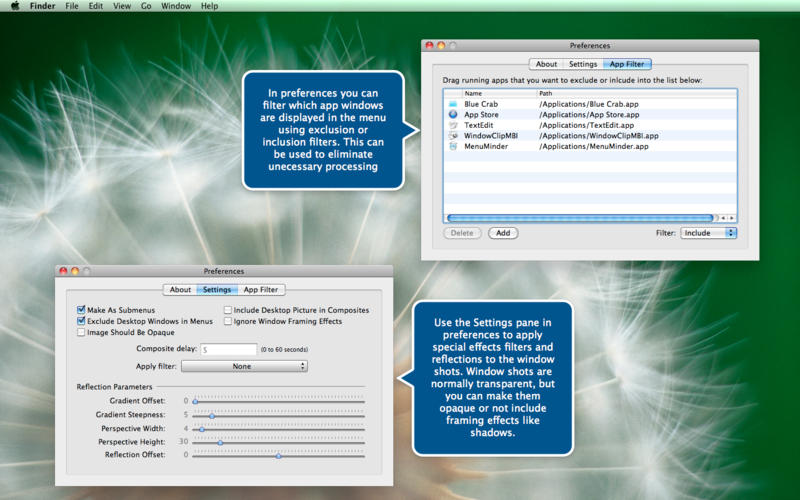The height and width of the screenshot is (500, 800).
Task: Click the Name column header
Action: 500,93
